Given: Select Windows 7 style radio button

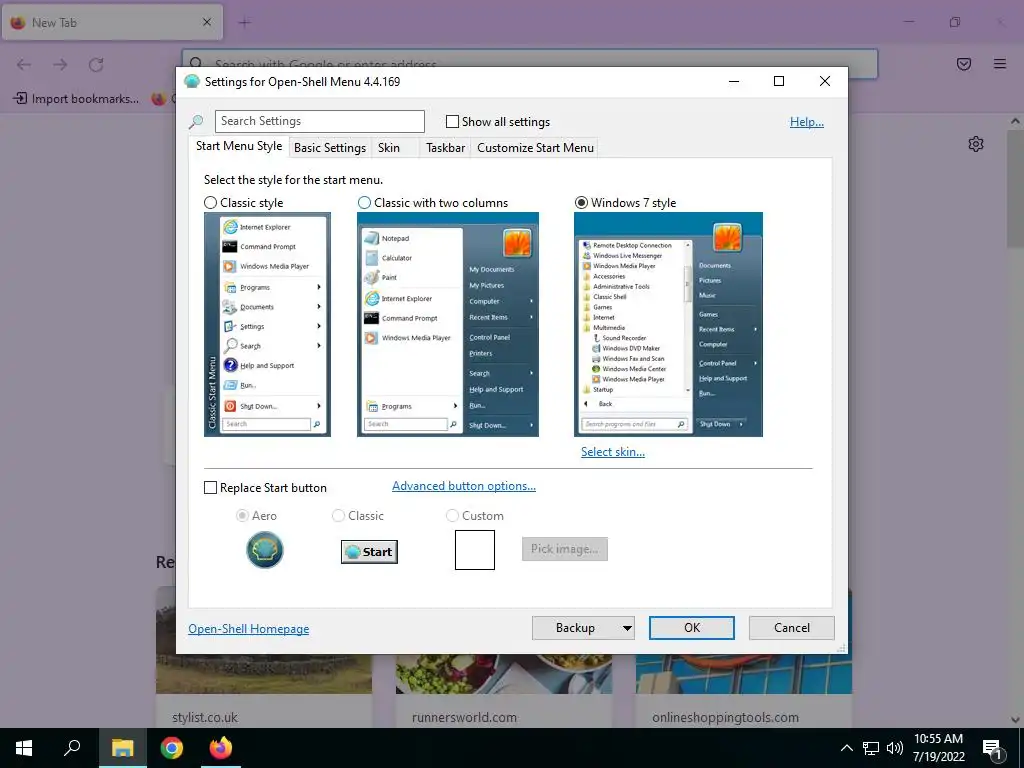Looking at the screenshot, I should (x=581, y=202).
